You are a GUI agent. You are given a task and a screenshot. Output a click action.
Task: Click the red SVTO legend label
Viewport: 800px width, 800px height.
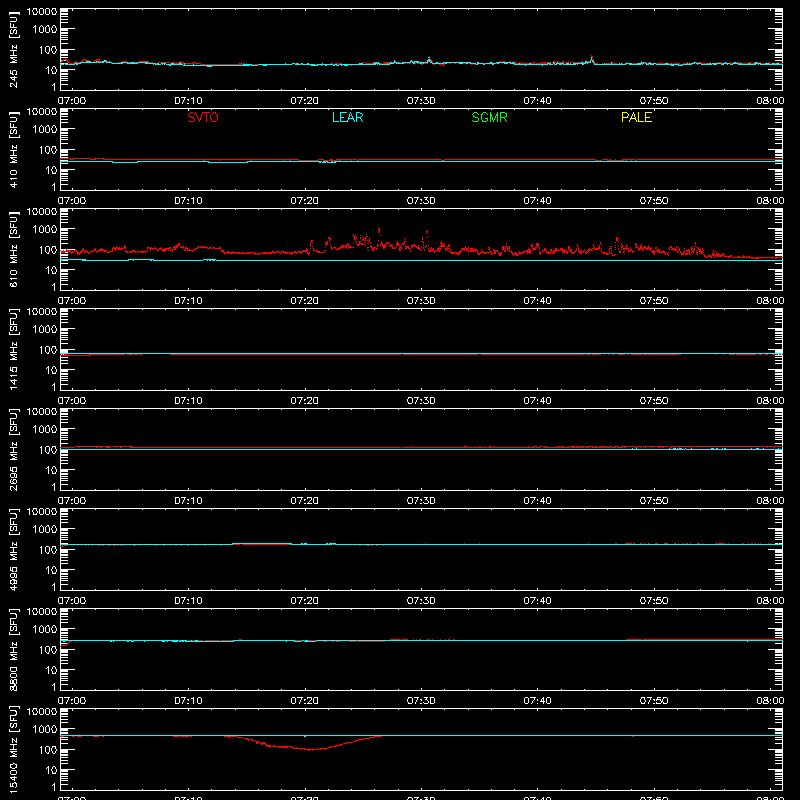coord(203,117)
